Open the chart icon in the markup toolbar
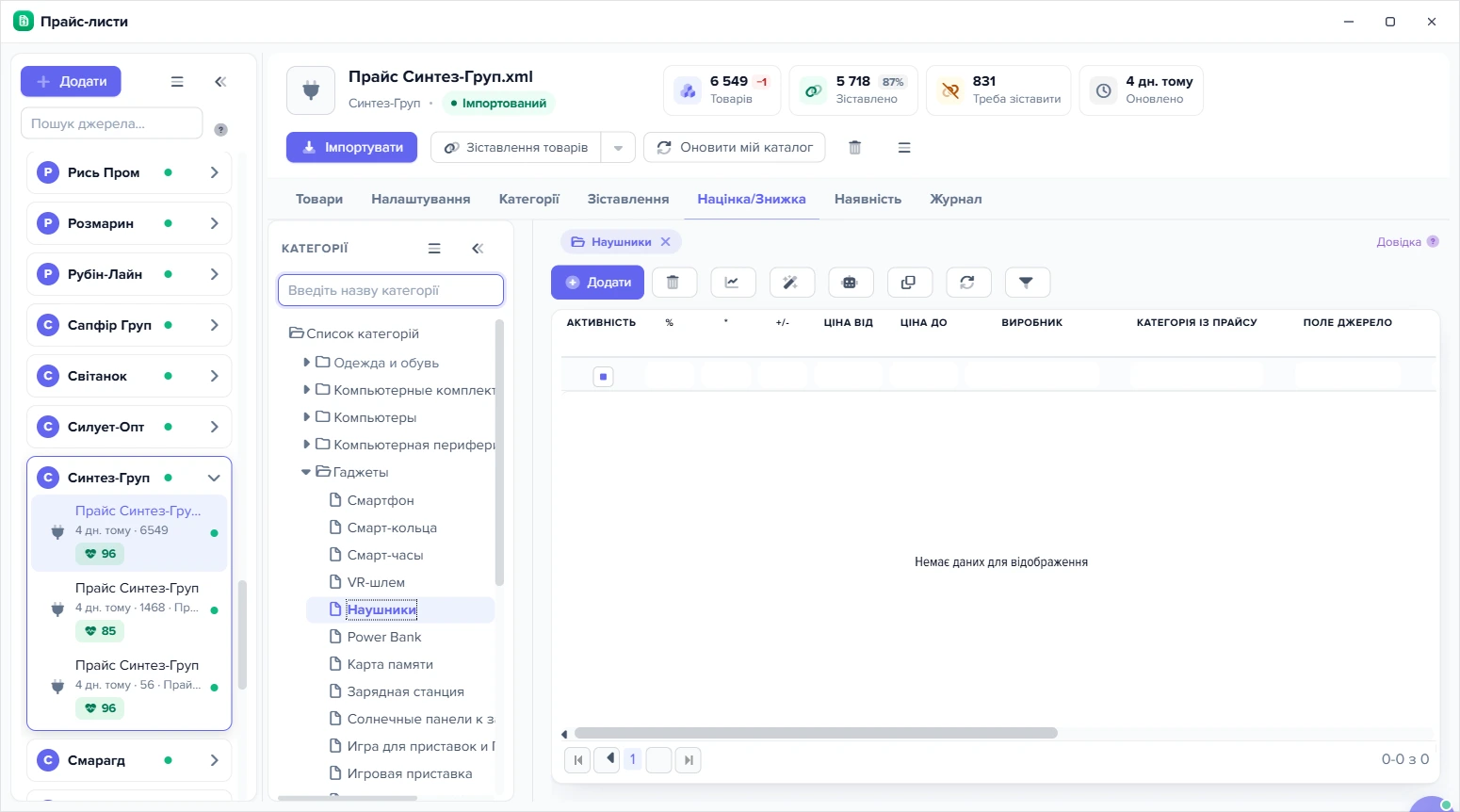This screenshot has width=1460, height=812. (732, 283)
